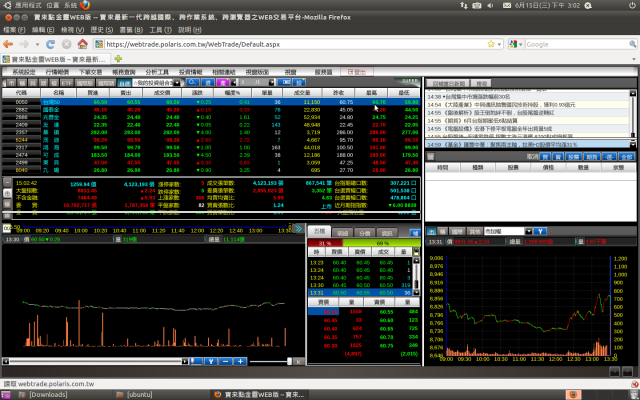Open Firefox launcher in top panel

[x=85, y=5]
